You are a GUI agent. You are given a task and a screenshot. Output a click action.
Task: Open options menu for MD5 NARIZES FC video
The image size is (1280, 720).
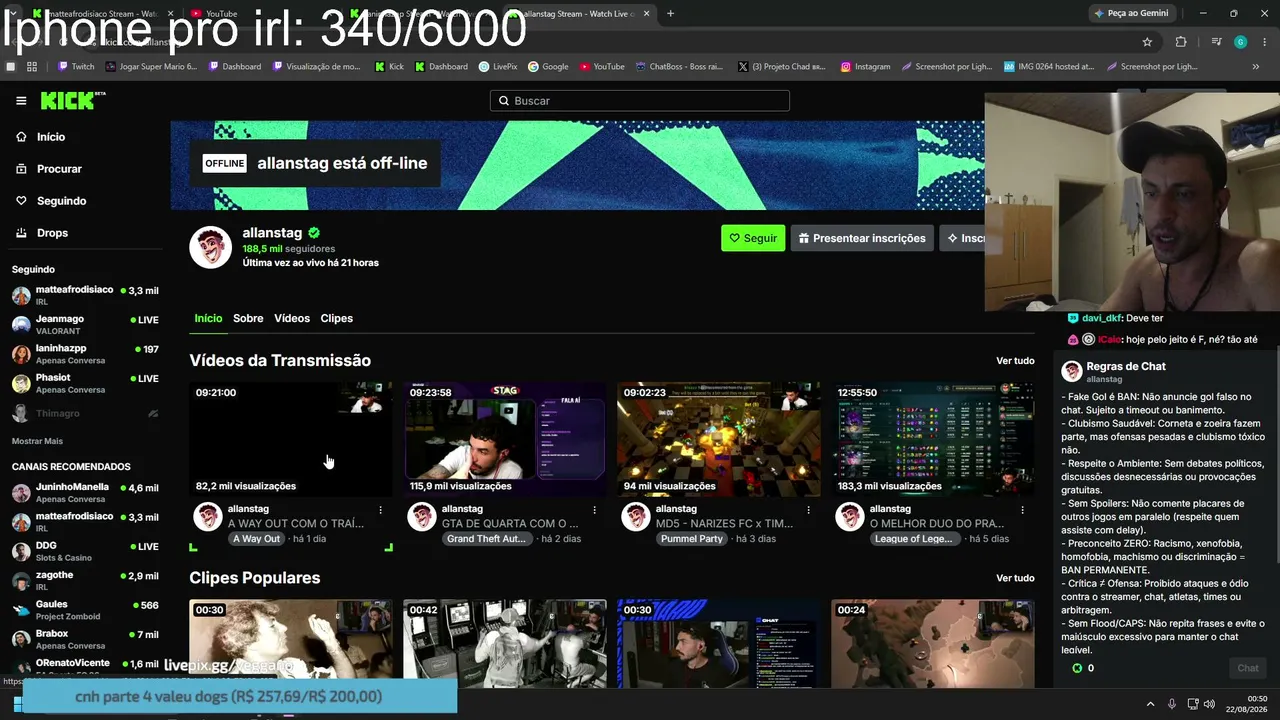pyautogui.click(x=808, y=510)
